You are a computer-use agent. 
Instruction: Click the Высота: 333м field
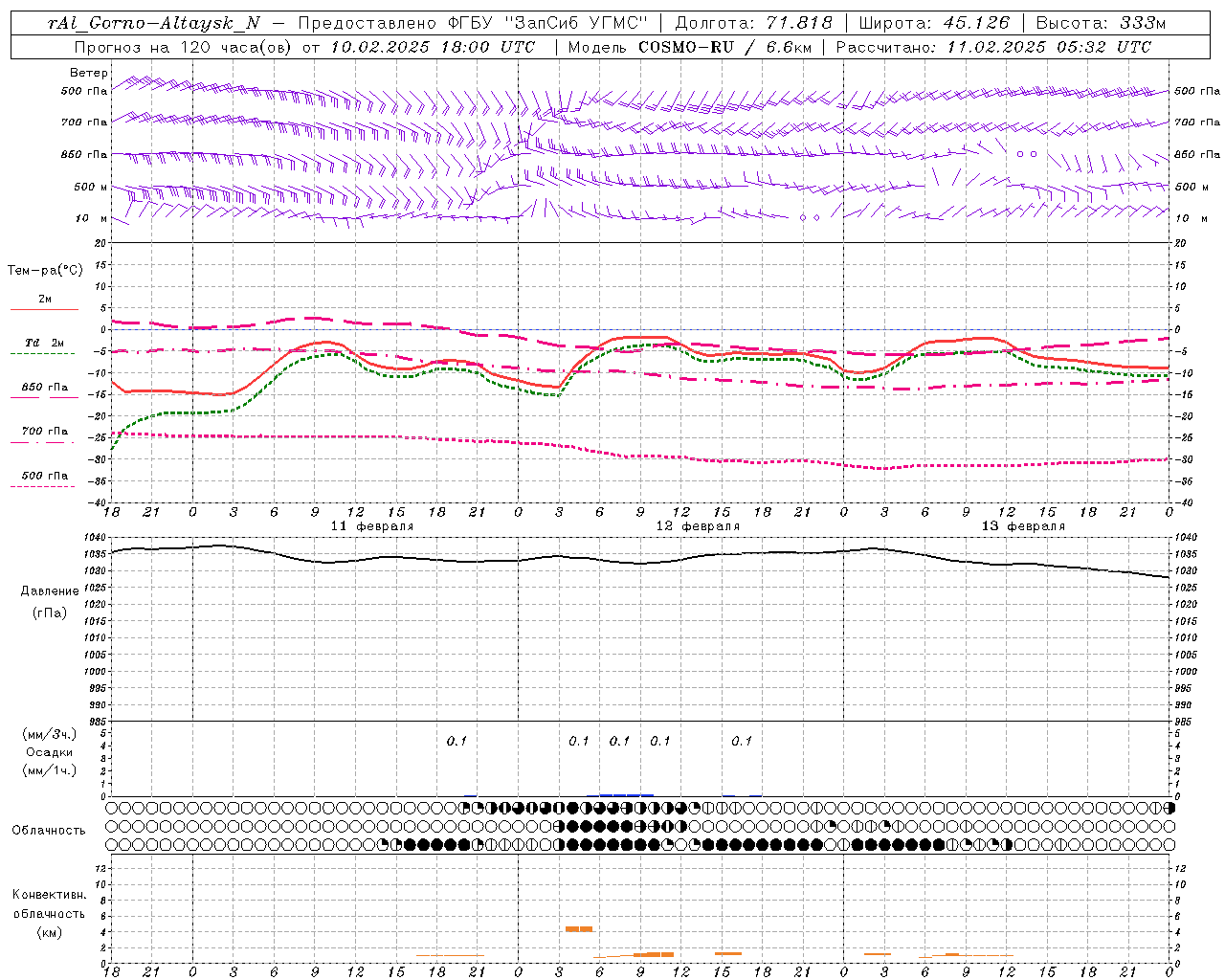[1102, 23]
